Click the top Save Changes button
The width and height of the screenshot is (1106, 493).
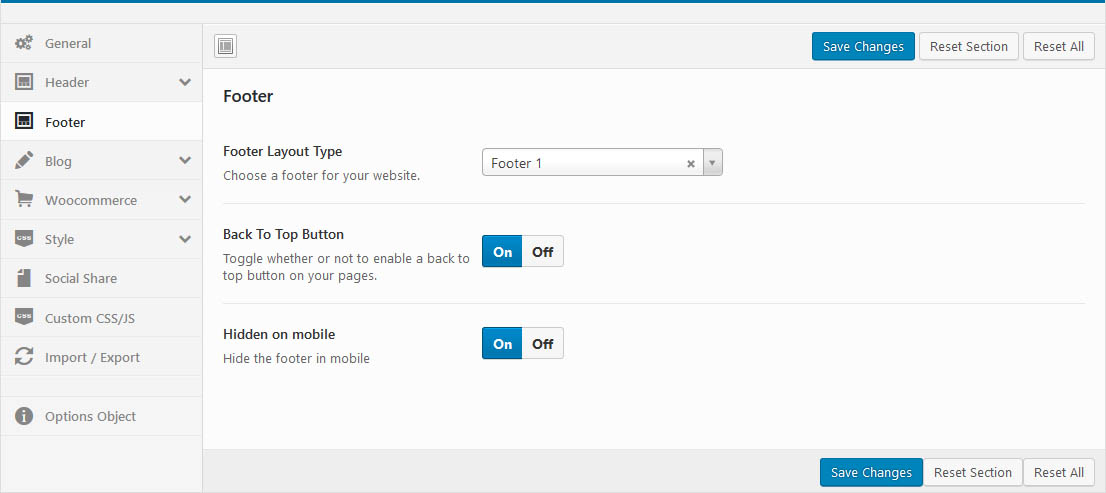(863, 46)
